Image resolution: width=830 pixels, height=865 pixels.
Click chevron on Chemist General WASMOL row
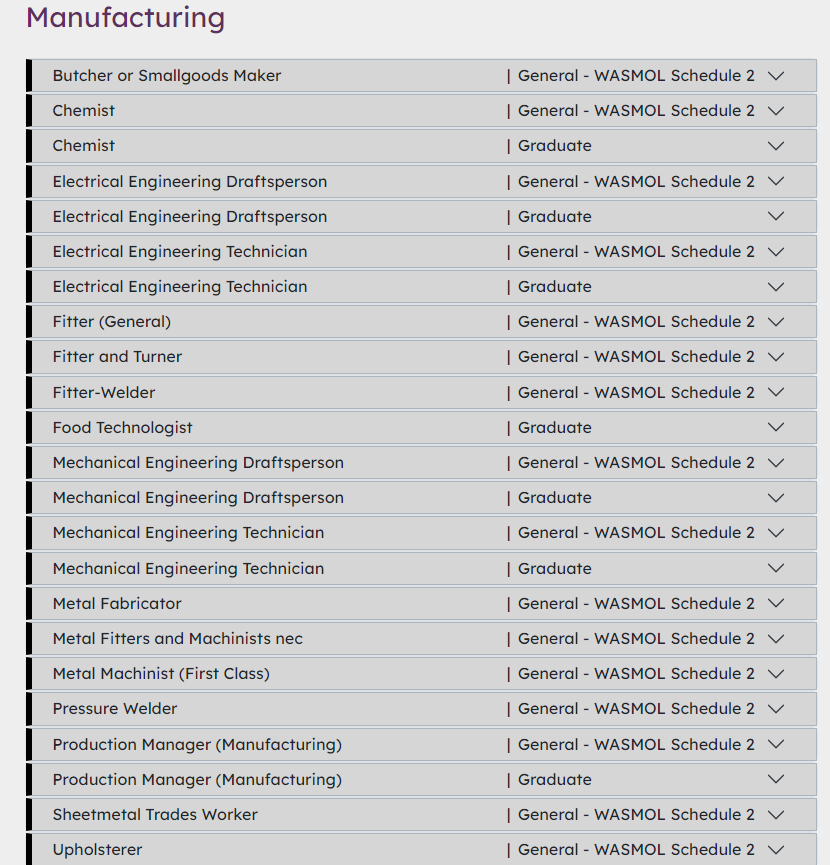(775, 111)
